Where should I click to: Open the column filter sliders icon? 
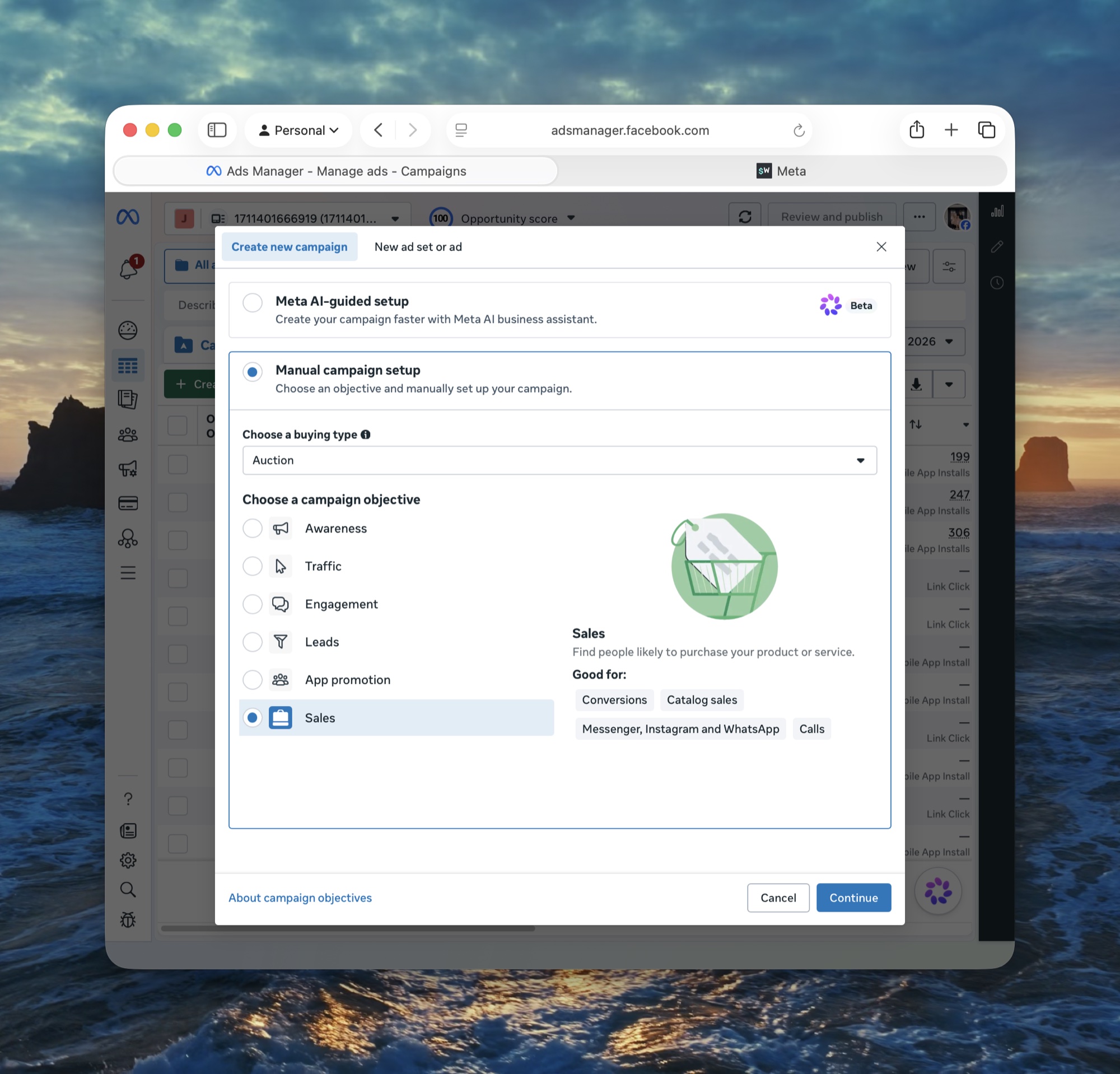click(x=949, y=266)
